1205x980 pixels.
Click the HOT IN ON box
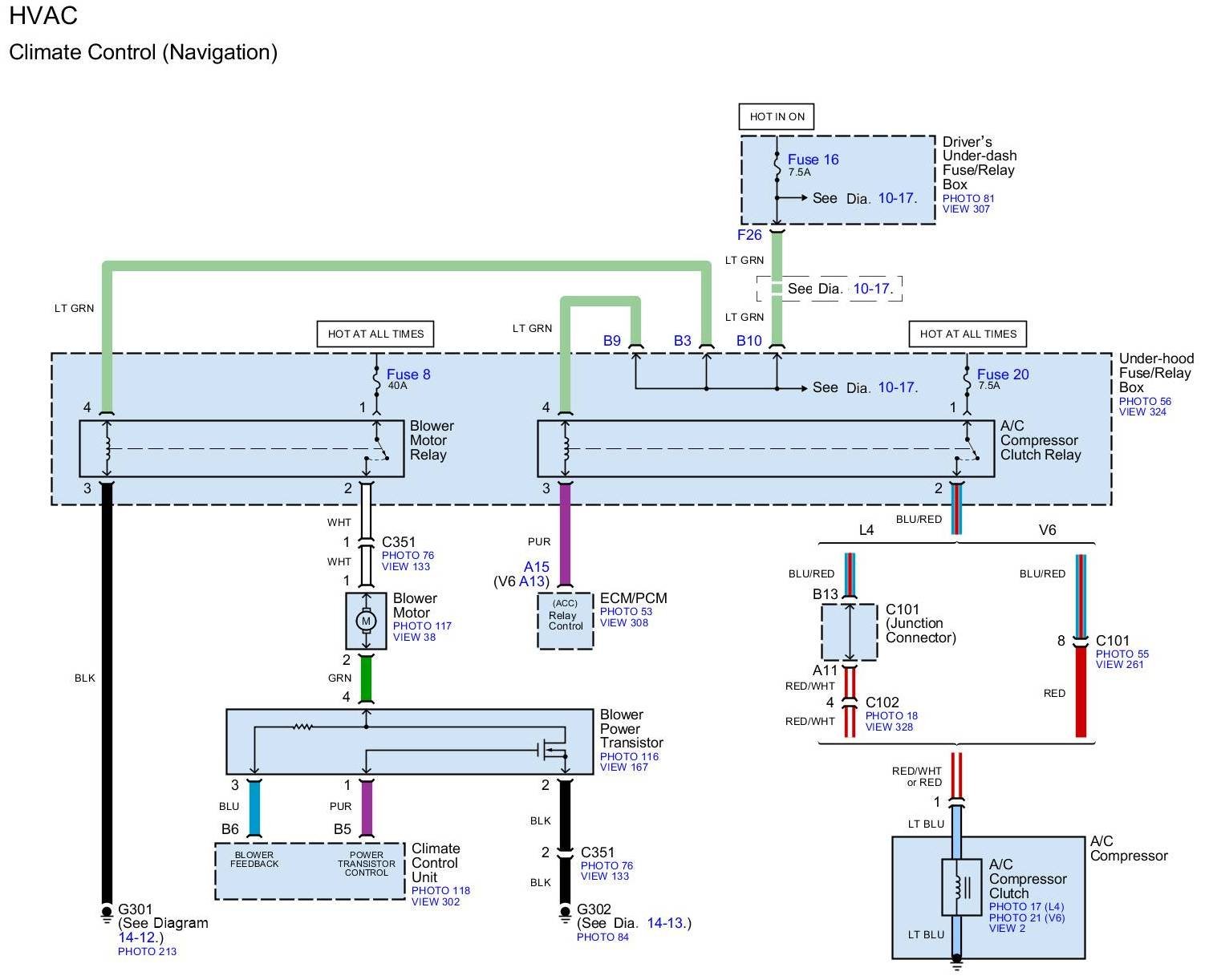[x=777, y=116]
